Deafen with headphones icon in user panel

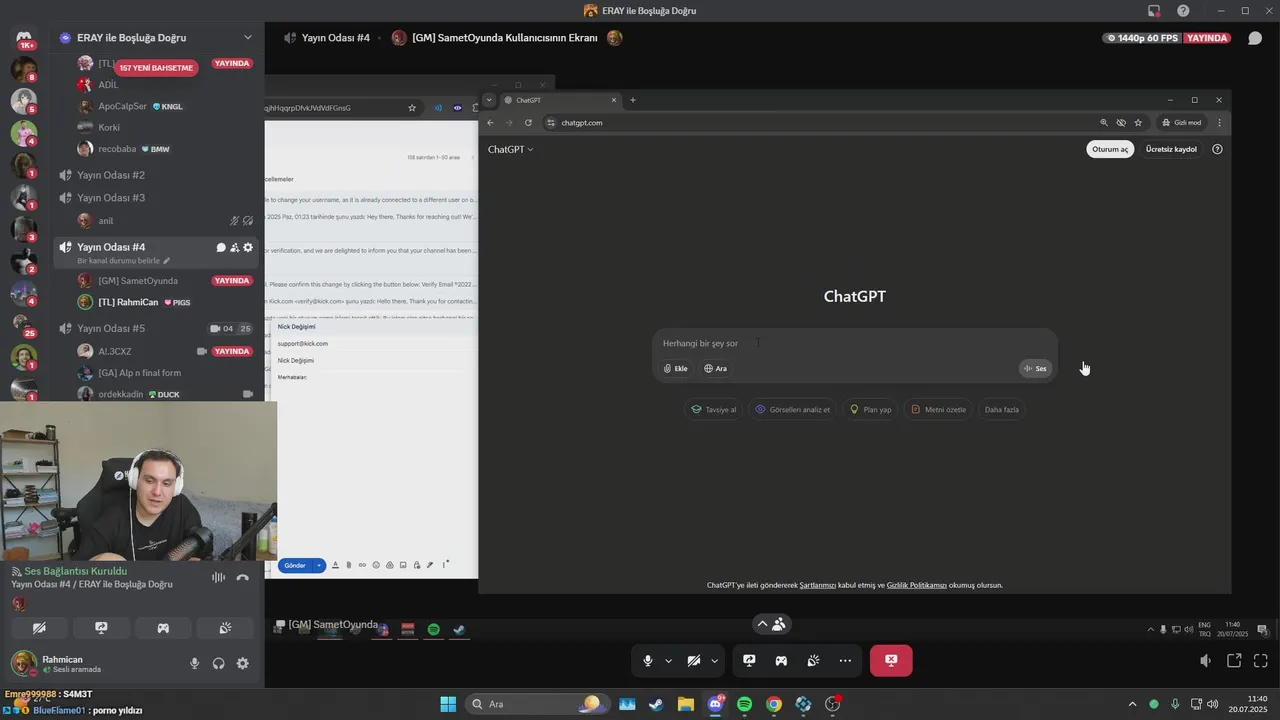(x=218, y=663)
